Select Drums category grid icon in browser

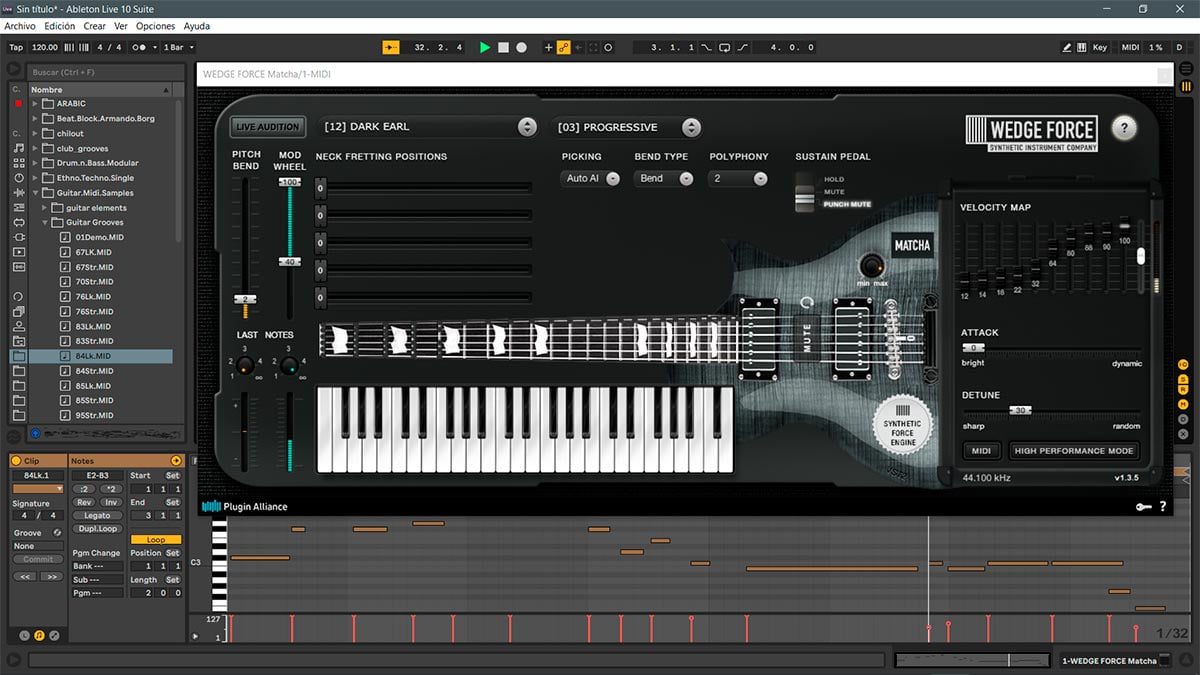(x=18, y=163)
